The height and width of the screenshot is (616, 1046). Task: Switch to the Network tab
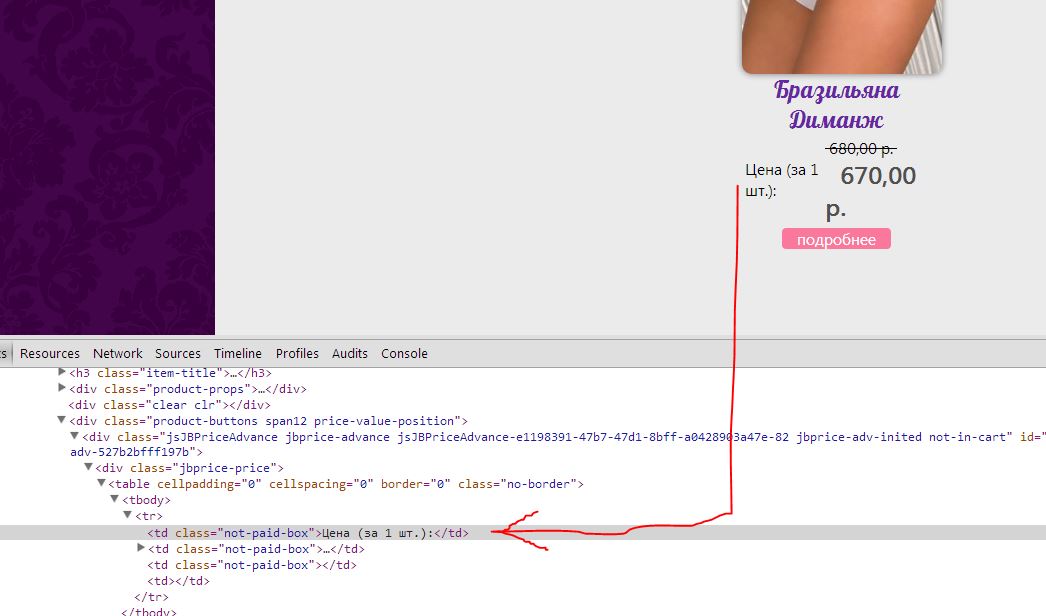click(x=118, y=353)
